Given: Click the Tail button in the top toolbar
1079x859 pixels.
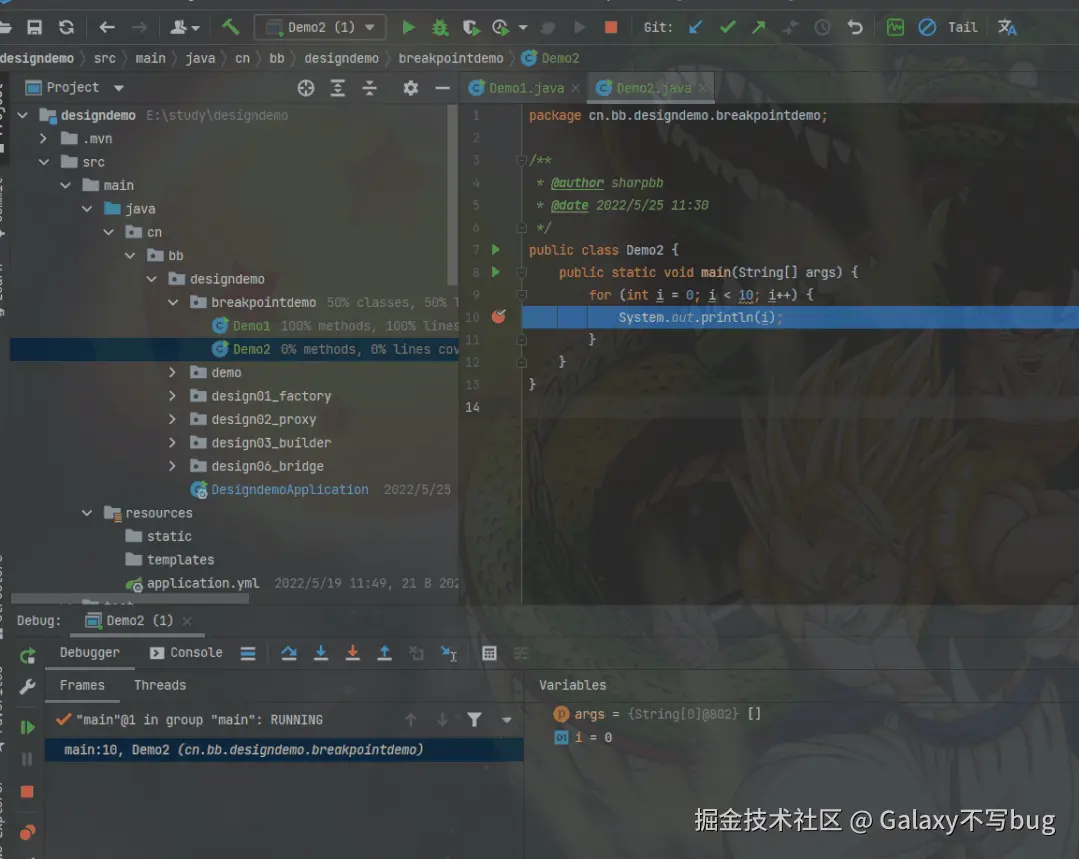Looking at the screenshot, I should 962,28.
